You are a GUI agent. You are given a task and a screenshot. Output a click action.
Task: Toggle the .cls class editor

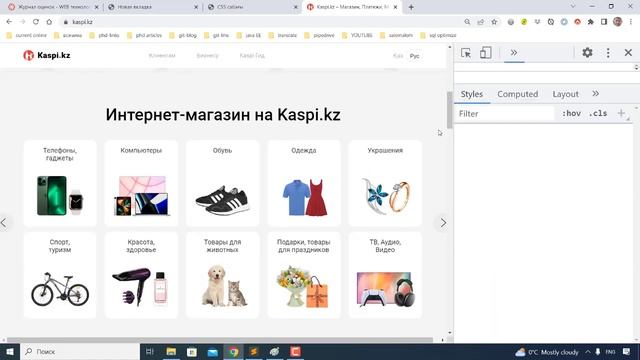598,113
